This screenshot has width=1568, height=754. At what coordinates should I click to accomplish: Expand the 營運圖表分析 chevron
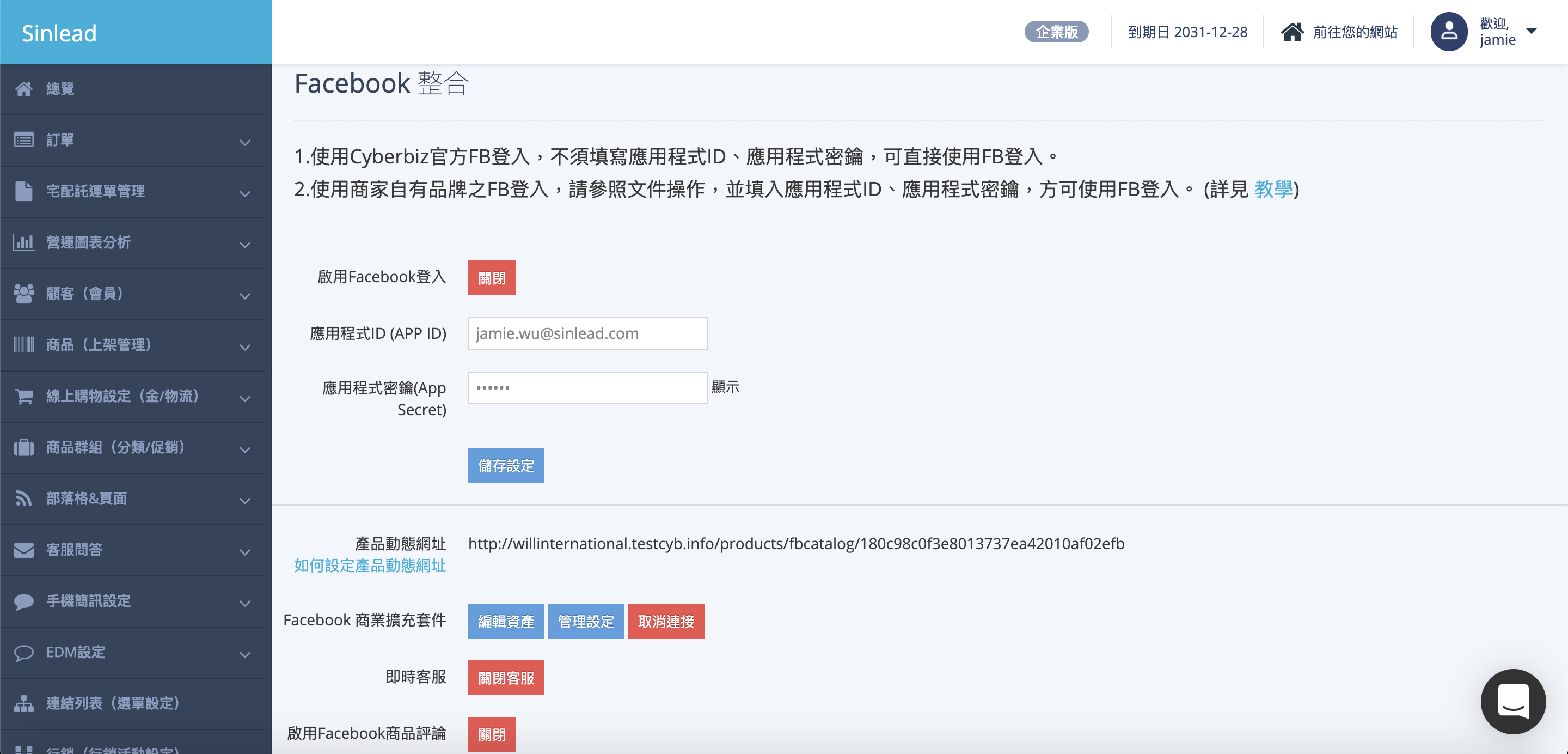click(x=244, y=245)
